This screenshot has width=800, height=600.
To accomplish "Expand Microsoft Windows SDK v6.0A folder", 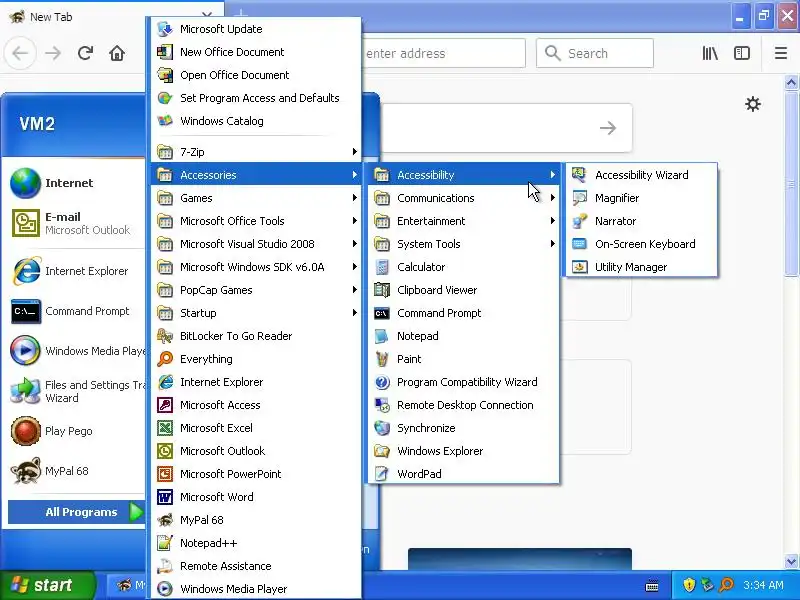I will point(256,267).
